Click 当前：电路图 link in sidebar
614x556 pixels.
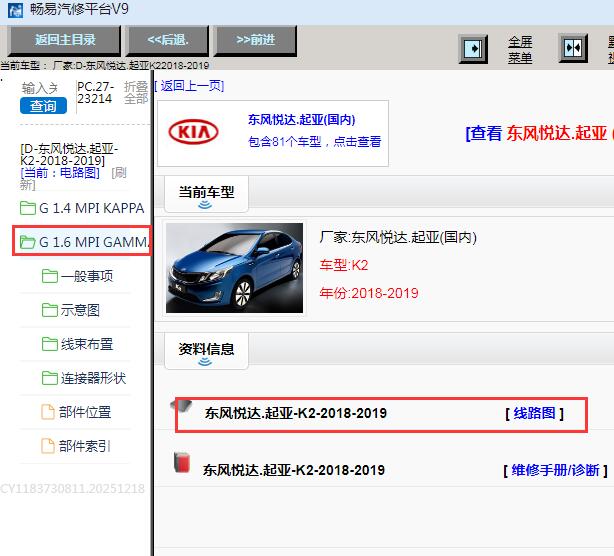click(x=60, y=172)
